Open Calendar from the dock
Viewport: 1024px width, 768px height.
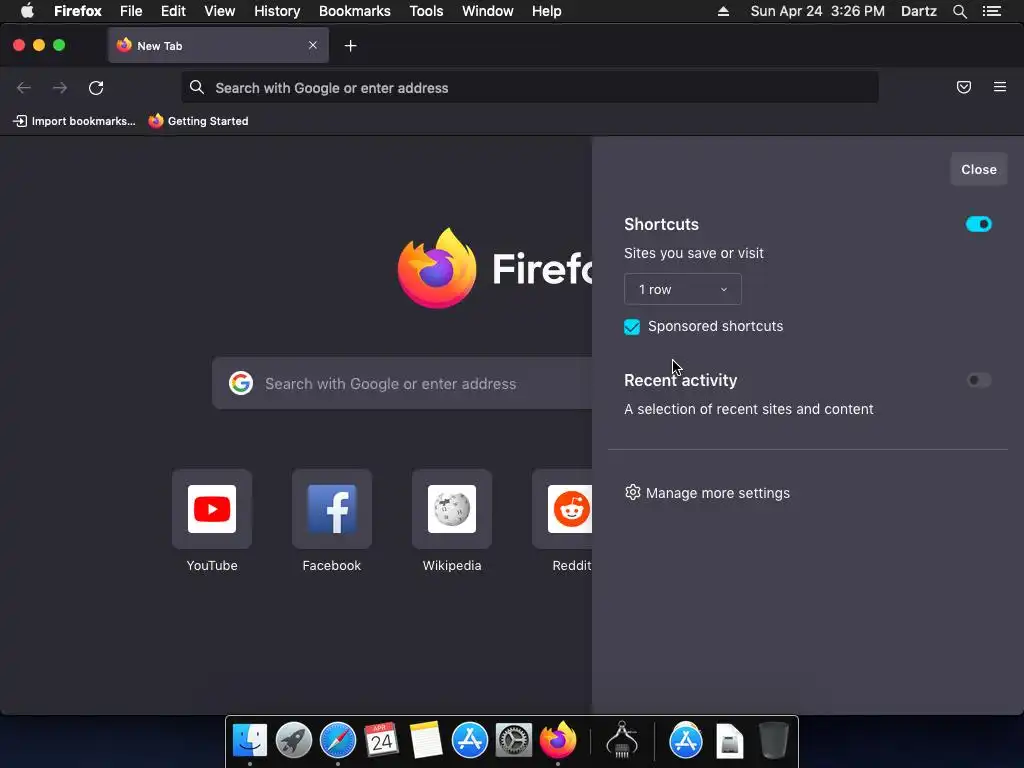click(381, 741)
